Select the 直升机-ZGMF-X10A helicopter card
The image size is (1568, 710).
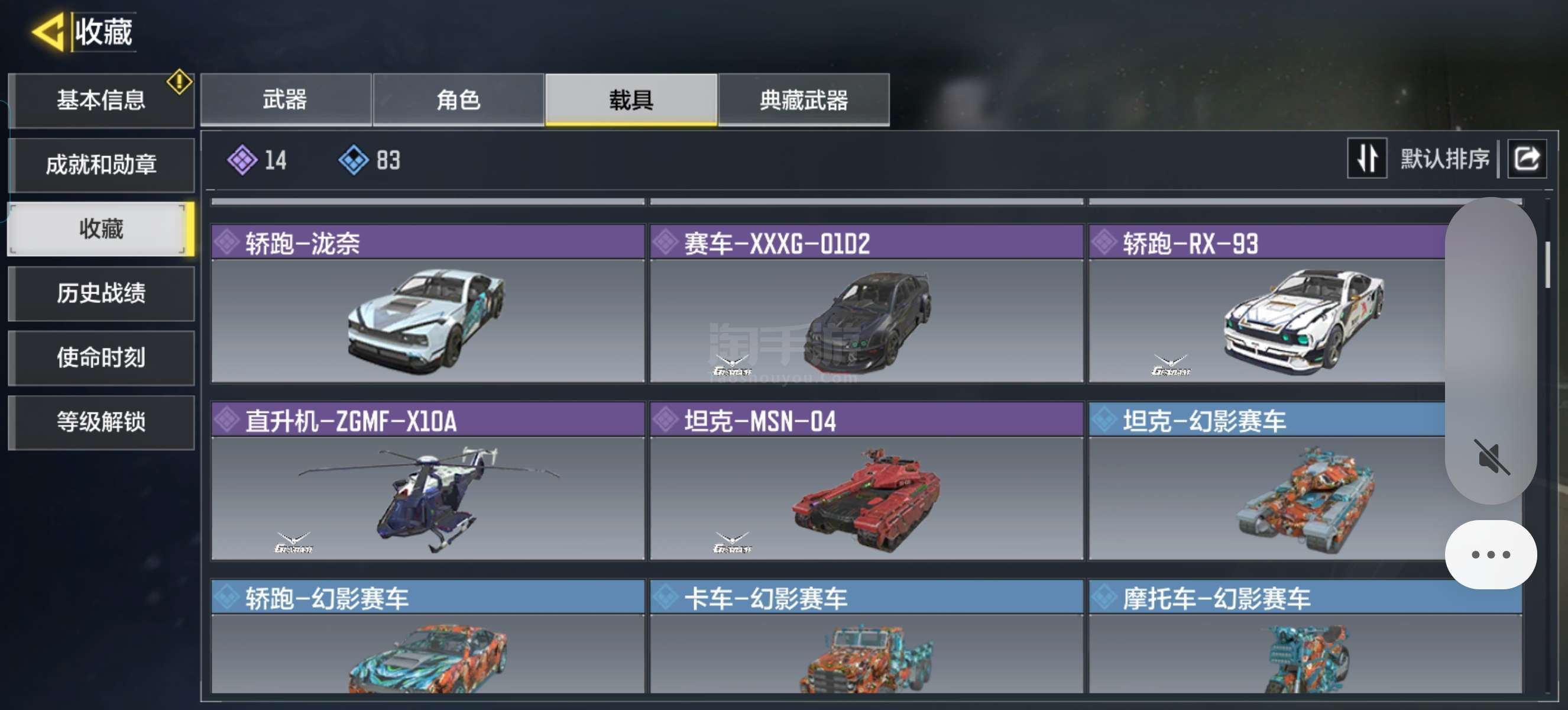pyautogui.click(x=428, y=480)
